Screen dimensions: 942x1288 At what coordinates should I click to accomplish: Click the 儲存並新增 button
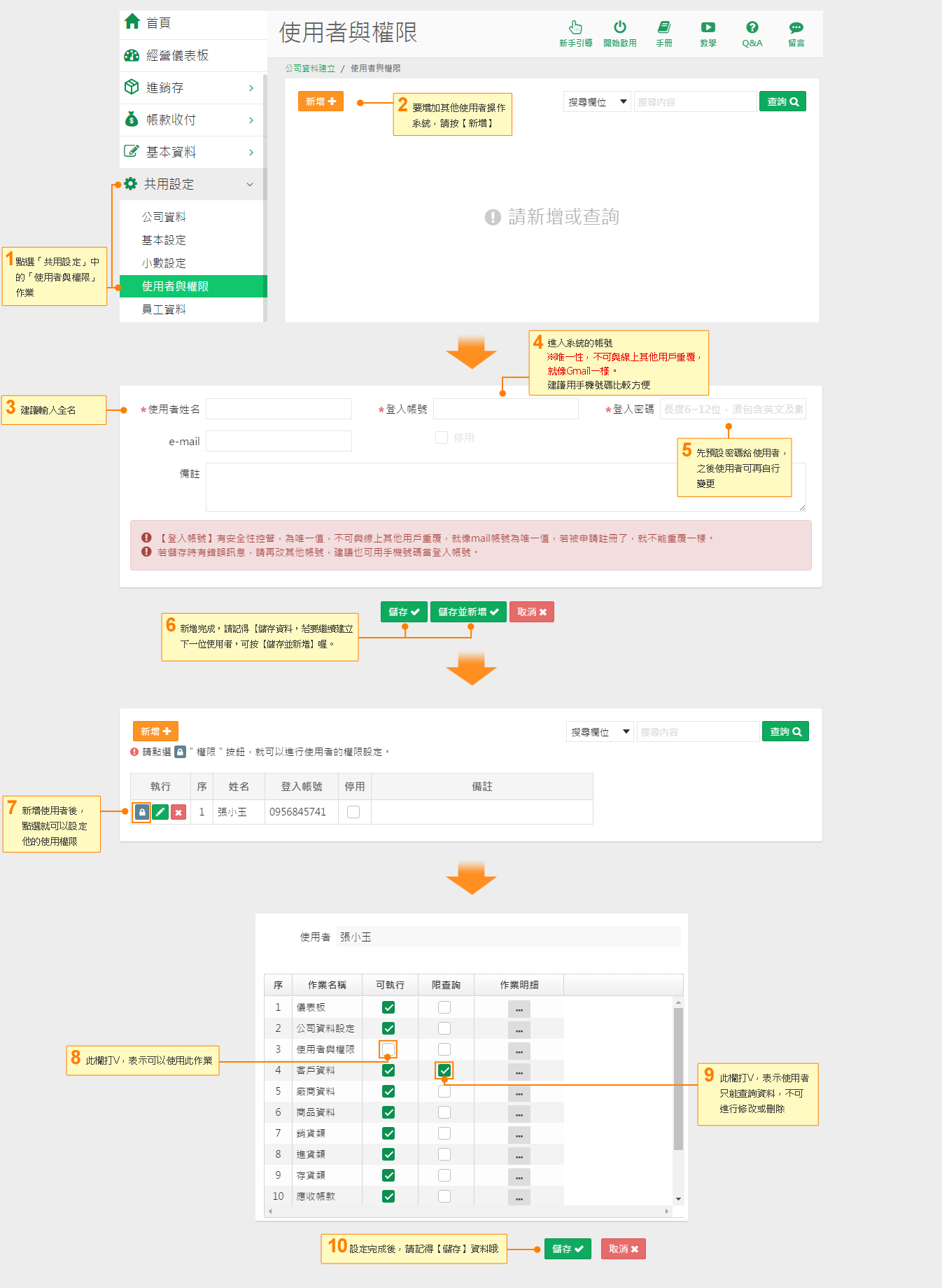[468, 612]
